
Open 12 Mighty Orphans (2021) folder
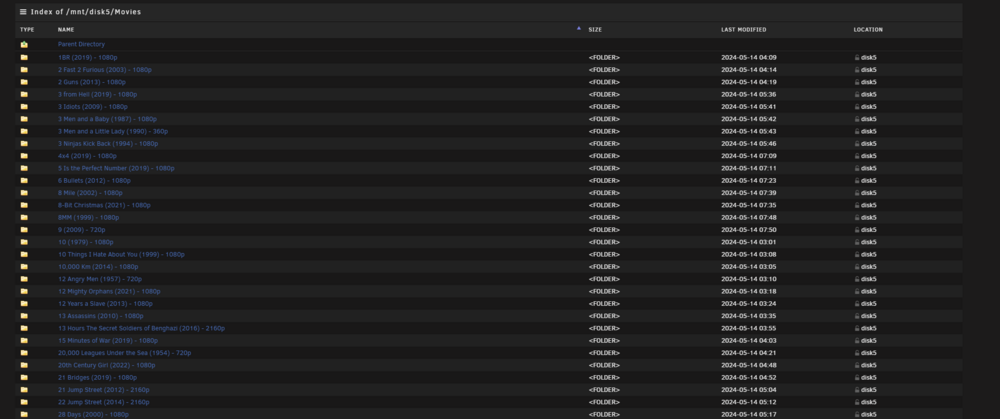coord(109,291)
